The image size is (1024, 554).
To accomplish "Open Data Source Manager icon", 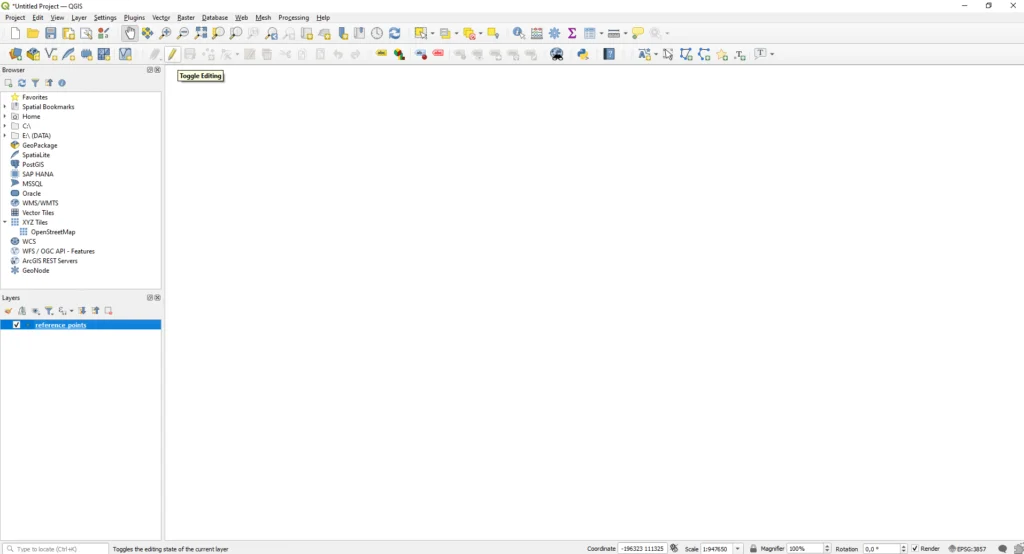I will [x=15, y=54].
